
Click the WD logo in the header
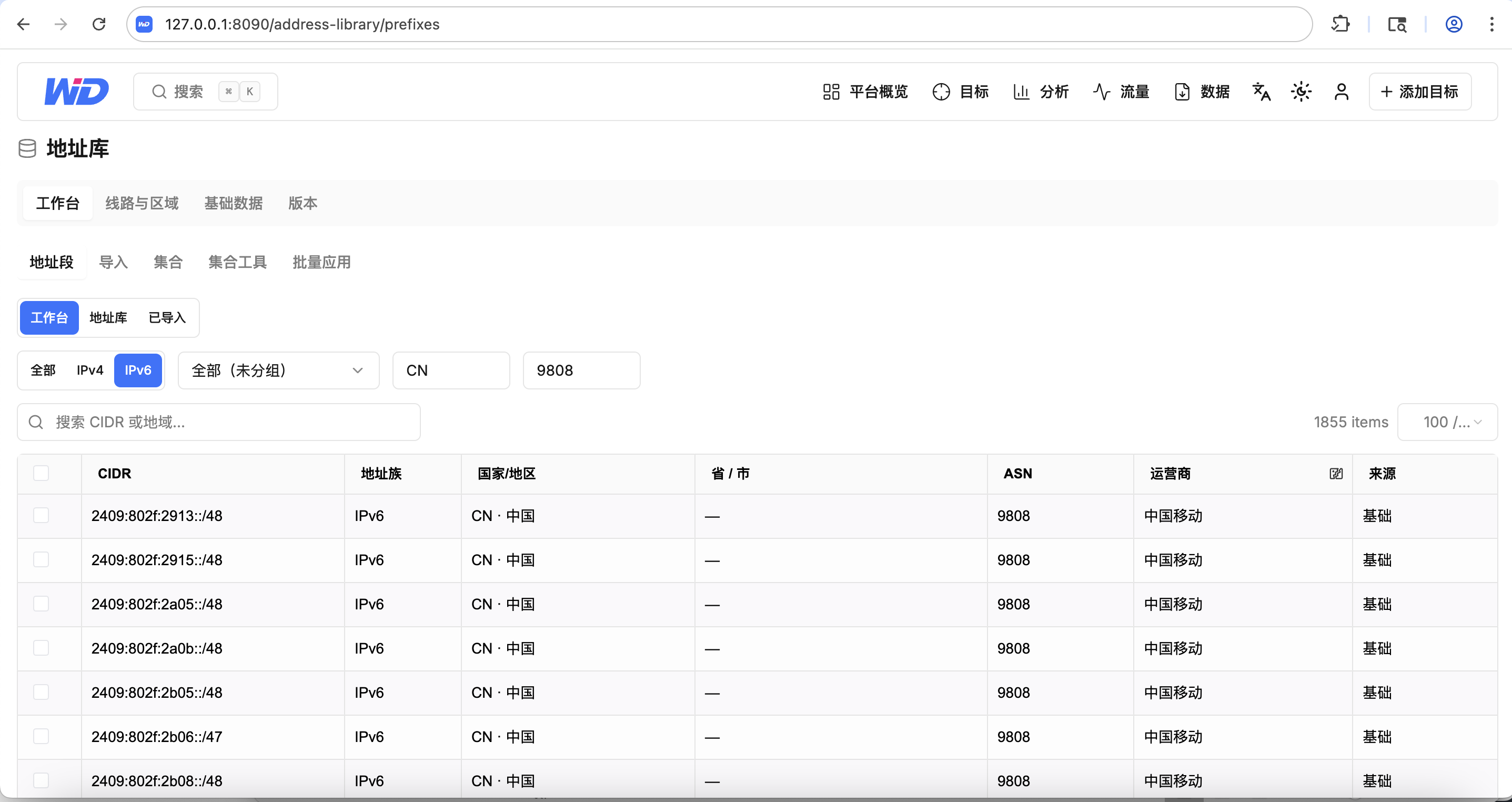click(x=77, y=92)
